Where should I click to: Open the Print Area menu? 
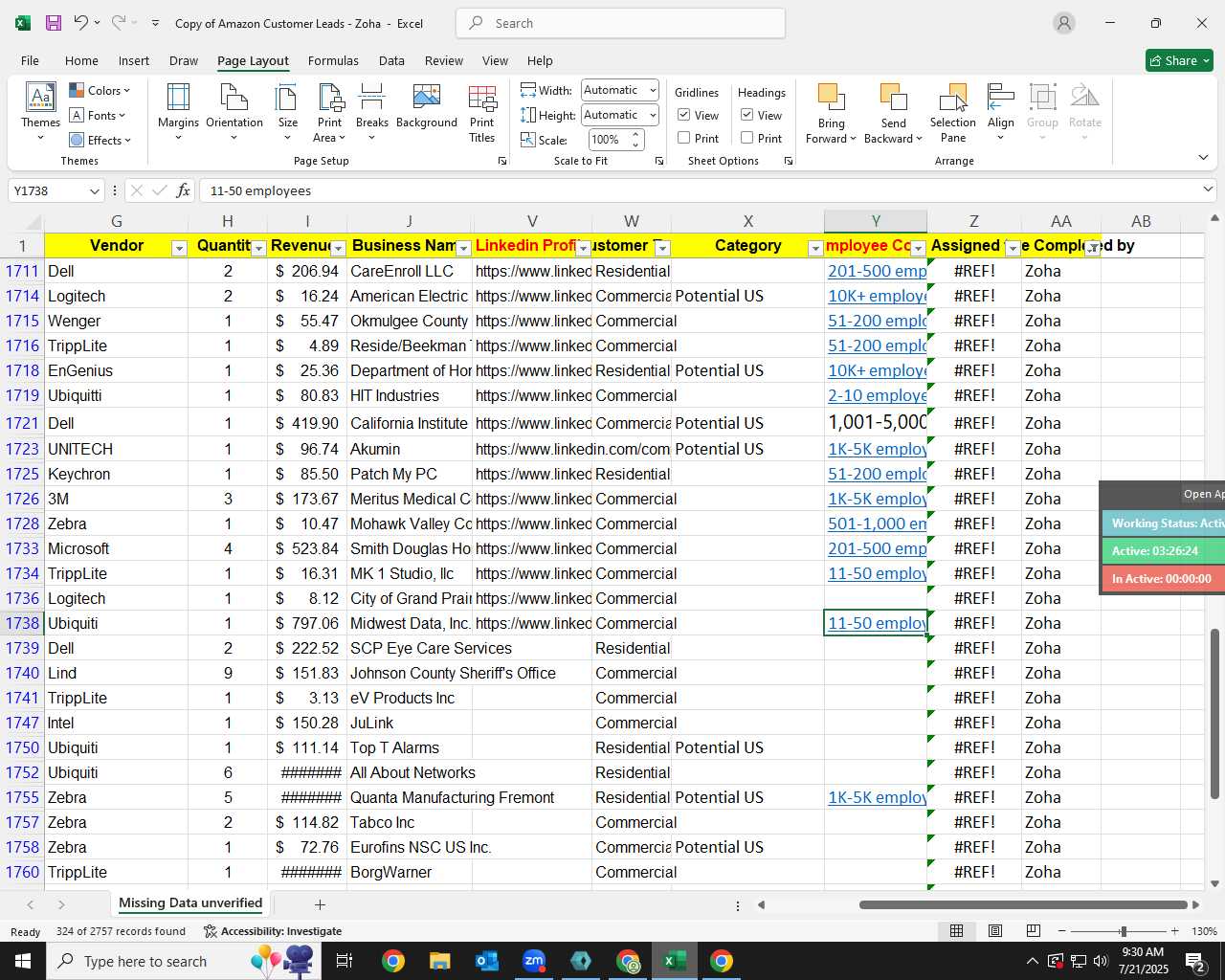(329, 112)
